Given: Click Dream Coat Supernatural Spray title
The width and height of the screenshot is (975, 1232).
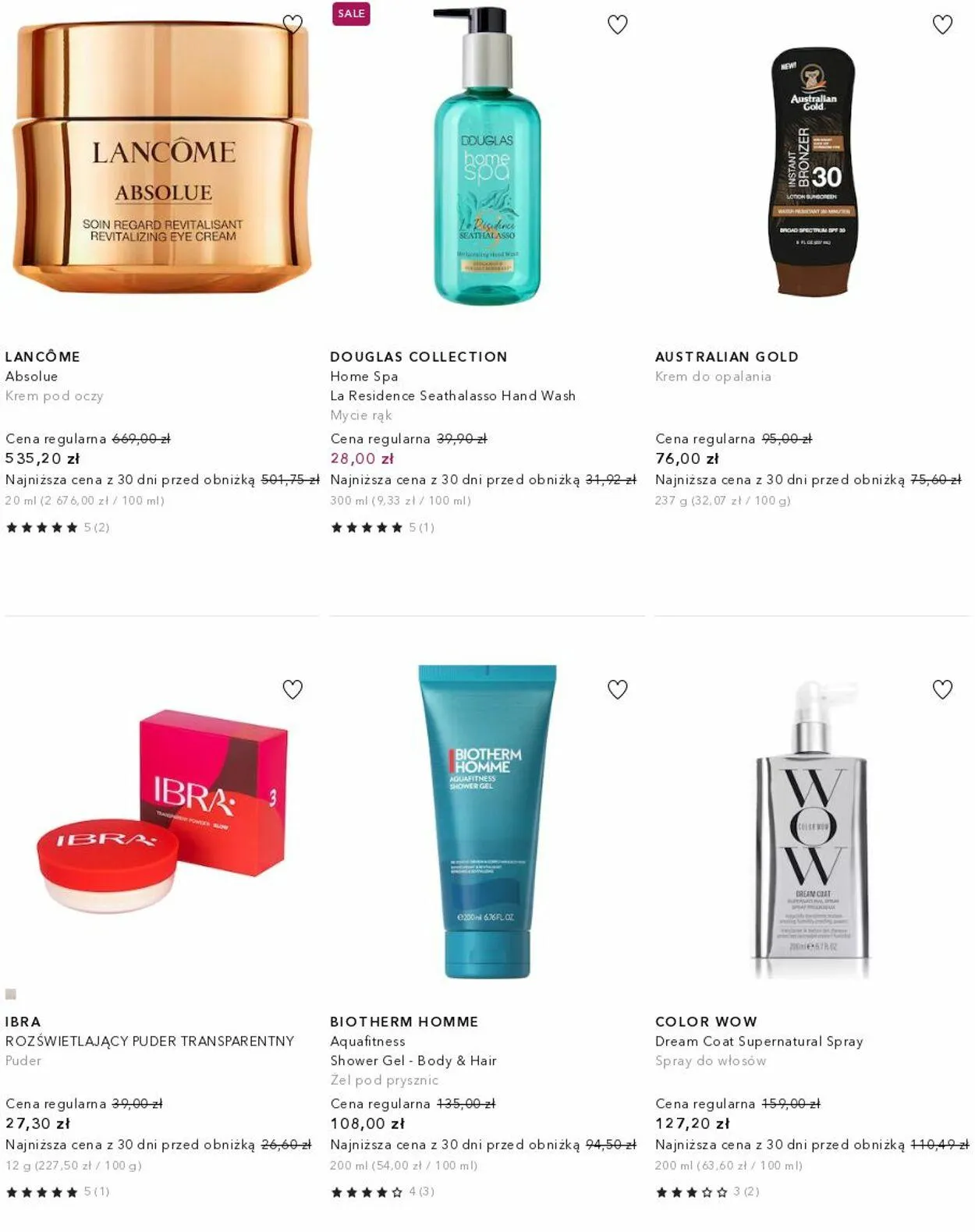Looking at the screenshot, I should point(759,1041).
